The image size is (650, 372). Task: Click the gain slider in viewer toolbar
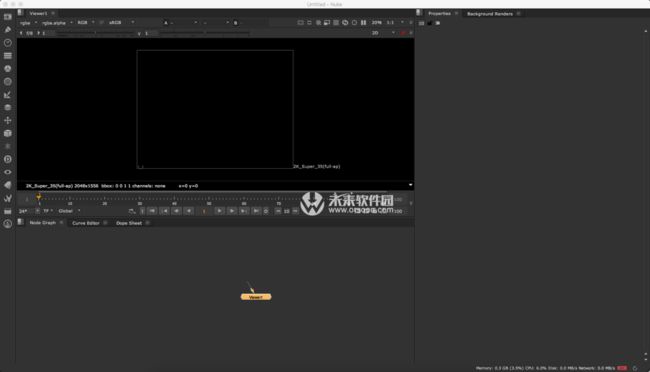95,33
